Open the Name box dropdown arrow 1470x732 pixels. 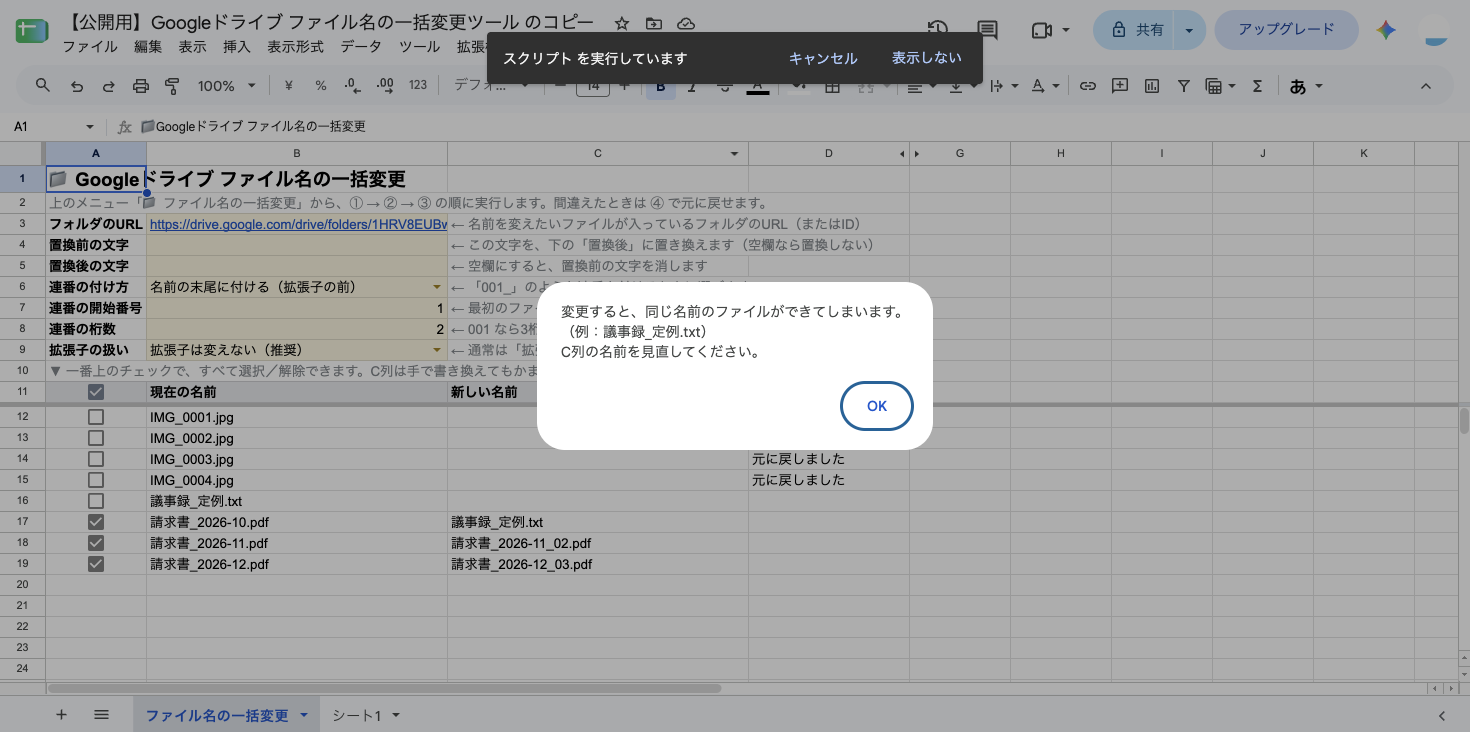pos(89,127)
